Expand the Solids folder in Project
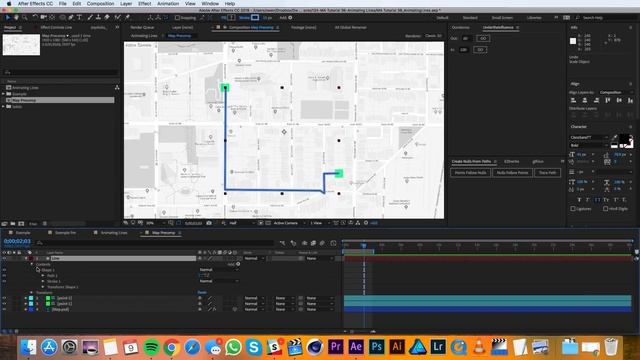Viewport: 640px width, 360px height. tap(4, 107)
